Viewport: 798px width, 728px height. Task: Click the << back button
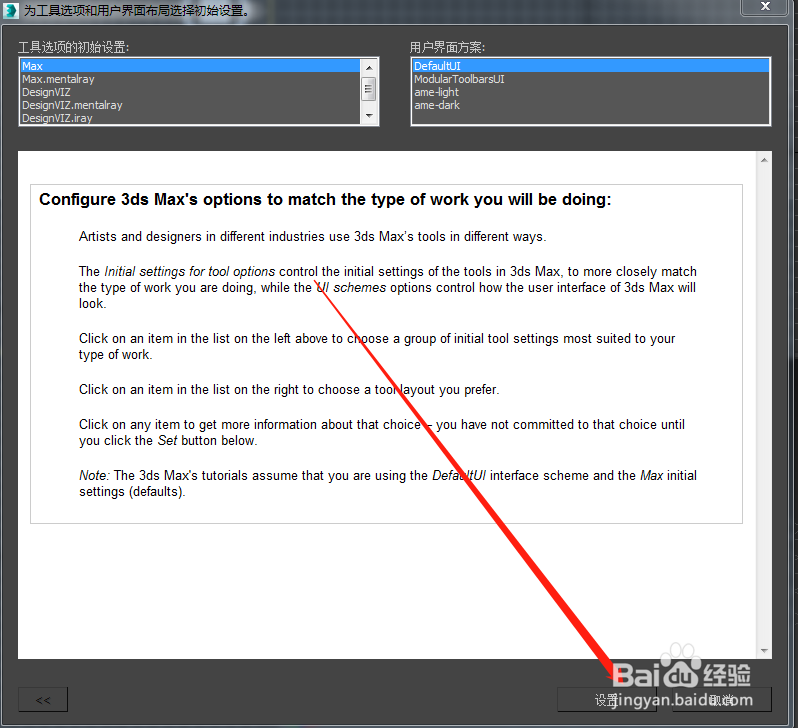coord(43,700)
